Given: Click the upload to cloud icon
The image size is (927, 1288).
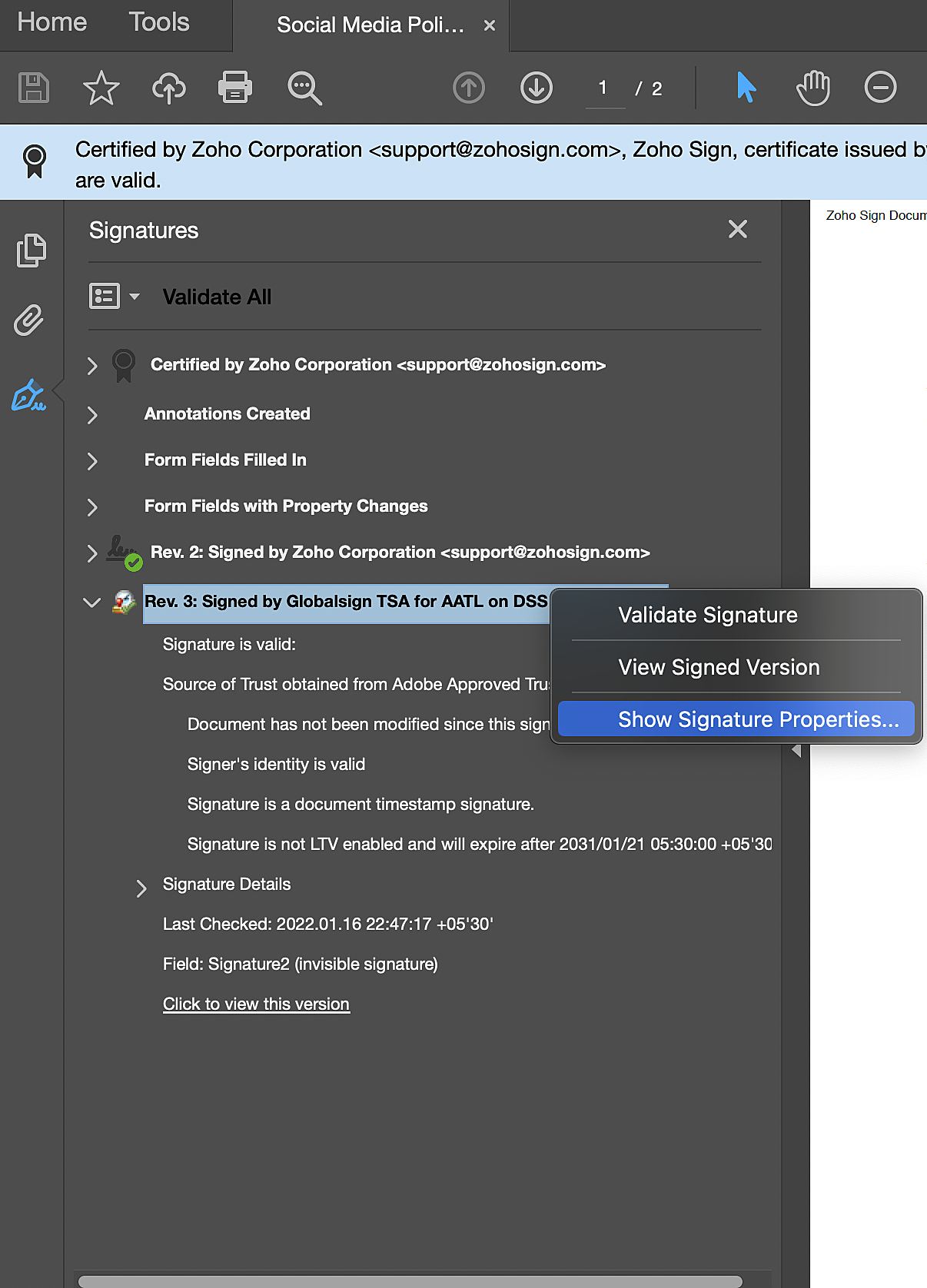Looking at the screenshot, I should pos(169,88).
